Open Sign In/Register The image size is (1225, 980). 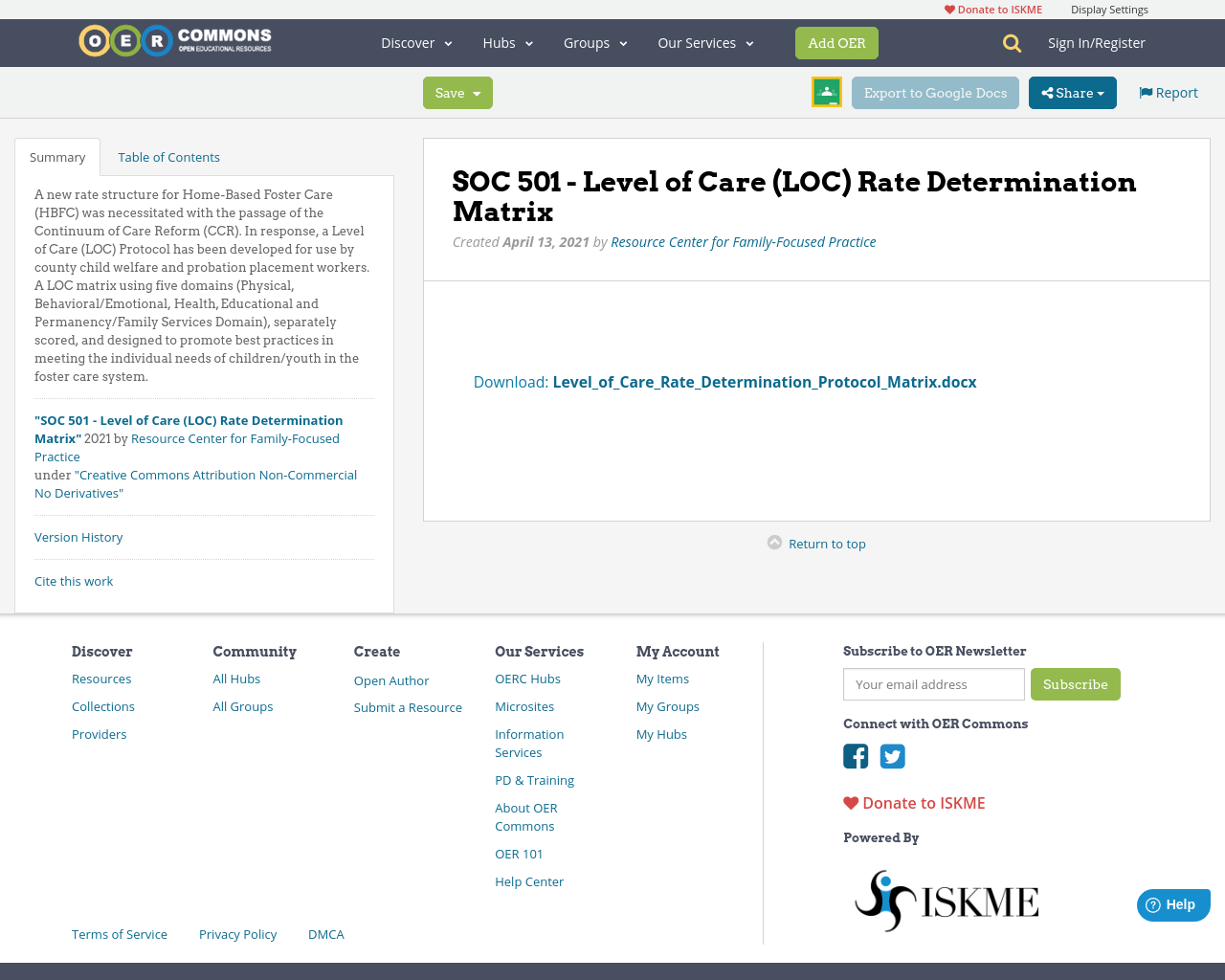(x=1097, y=43)
